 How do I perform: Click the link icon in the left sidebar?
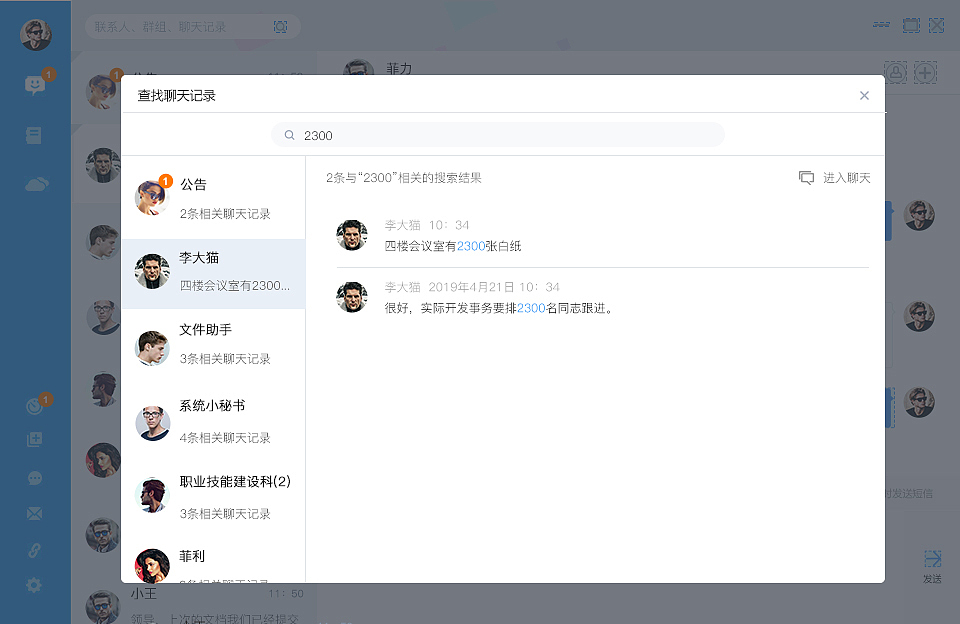(x=35, y=548)
